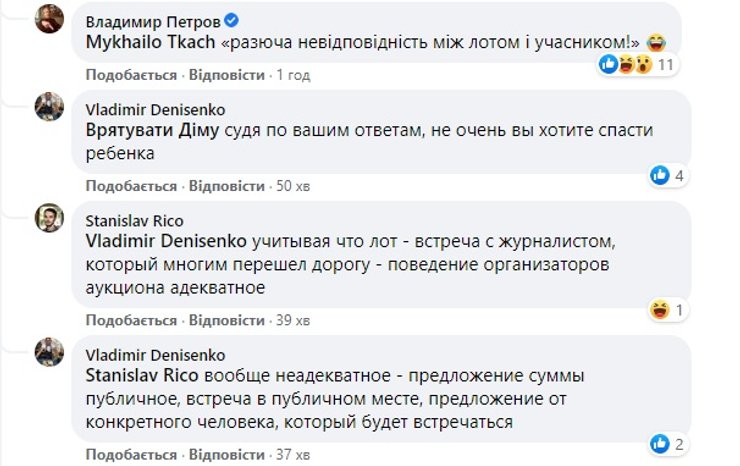
Task: Click the 50 хв timestamp
Action: coord(294,186)
